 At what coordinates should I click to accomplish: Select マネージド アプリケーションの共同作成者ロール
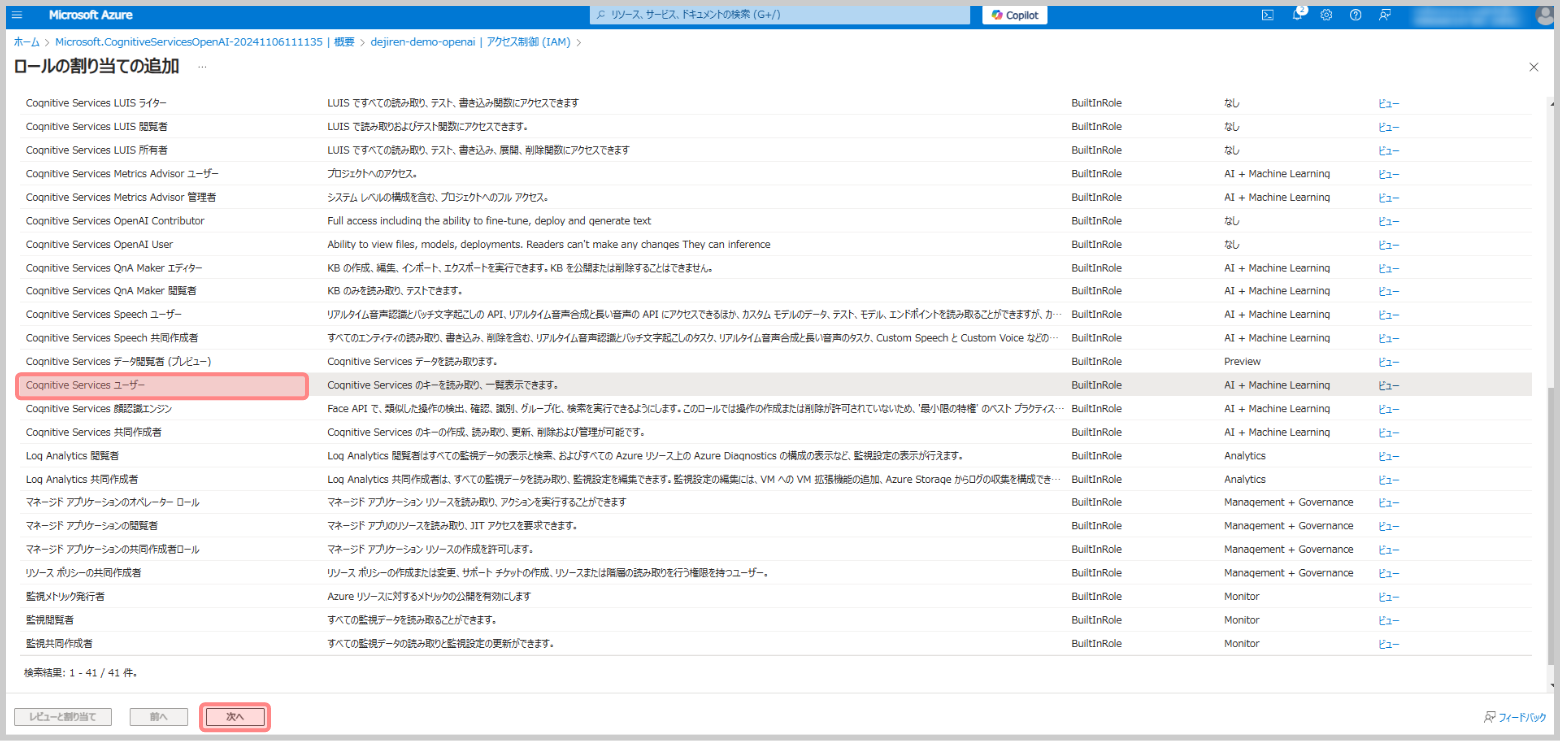[x=113, y=549]
